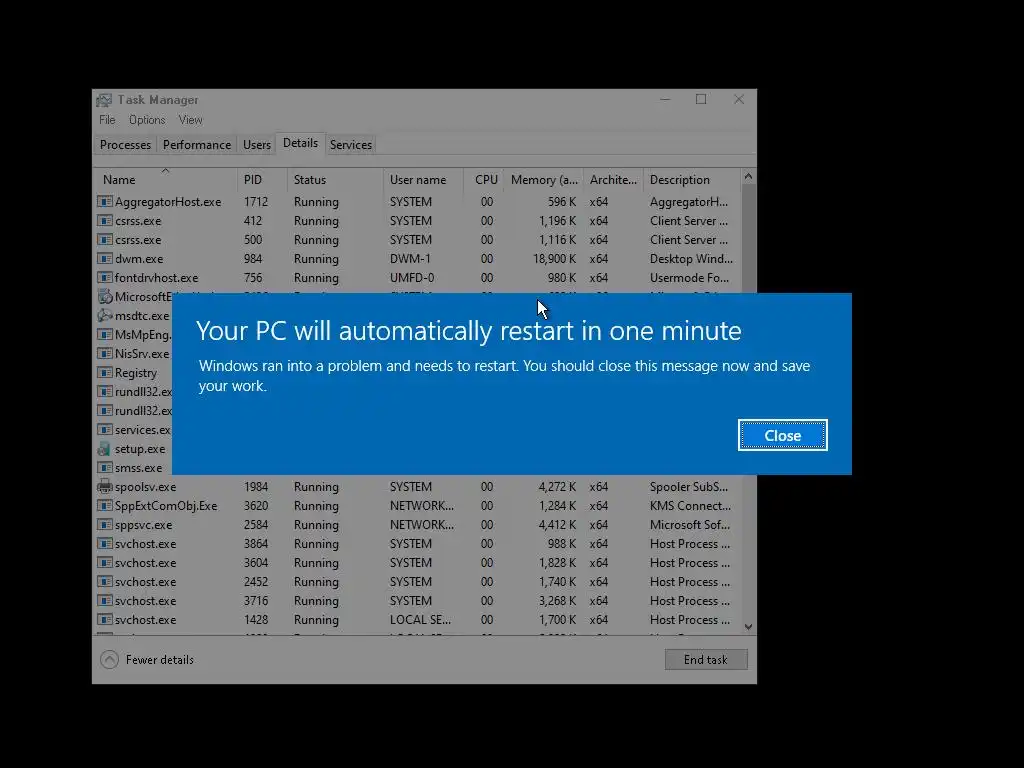Open the File menu
The image size is (1024, 768).
click(107, 120)
